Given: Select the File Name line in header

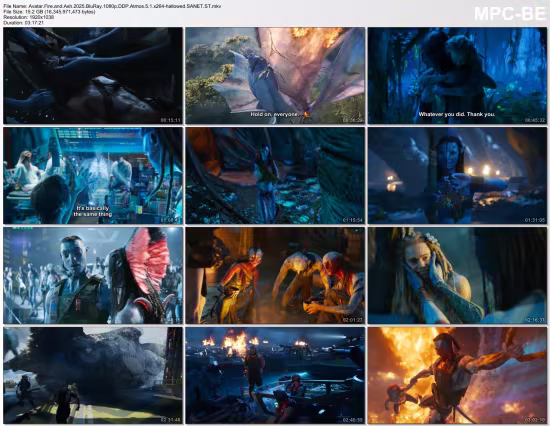Looking at the screenshot, I should click(x=112, y=6).
